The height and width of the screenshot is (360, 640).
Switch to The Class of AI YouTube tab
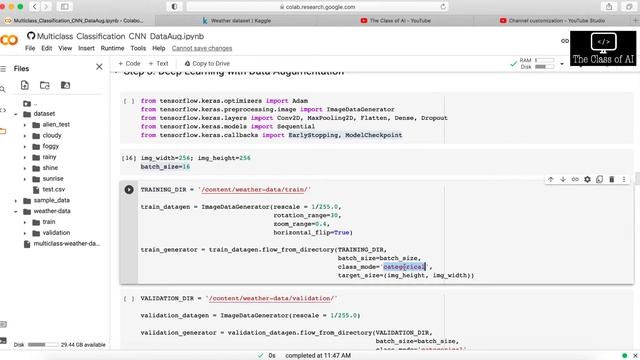tap(395, 20)
